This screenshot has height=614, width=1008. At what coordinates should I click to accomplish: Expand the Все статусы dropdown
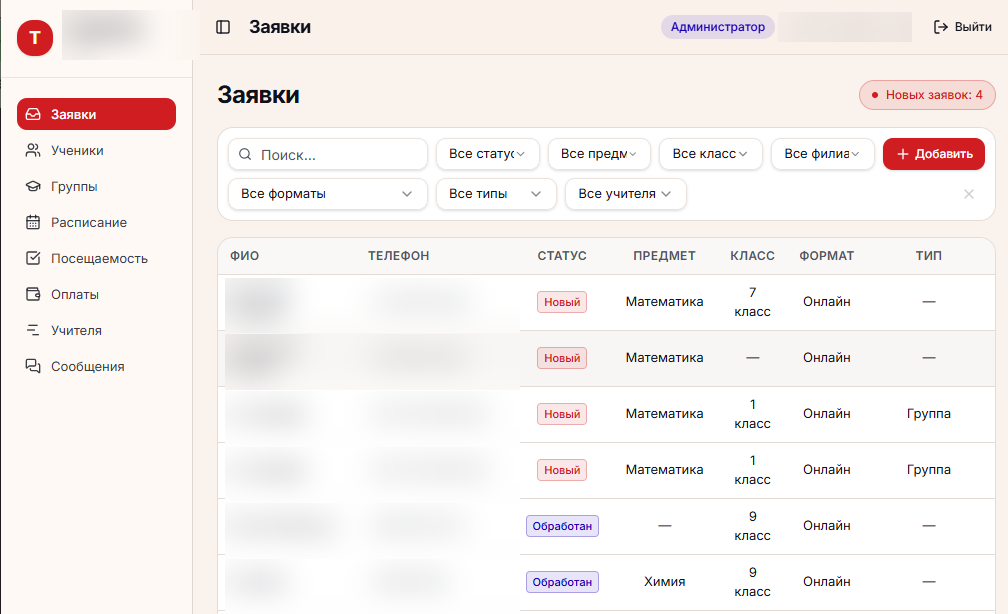487,154
